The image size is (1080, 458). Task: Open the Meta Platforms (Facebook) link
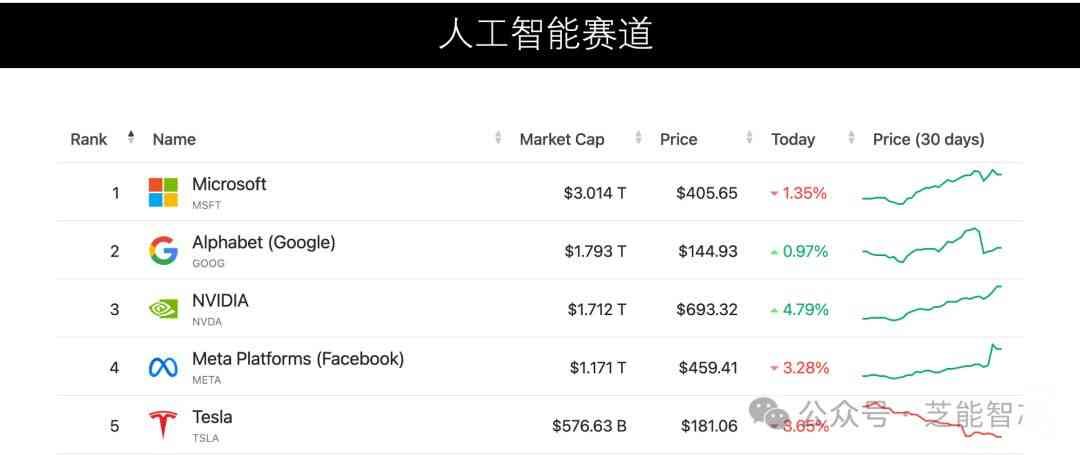tap(297, 358)
